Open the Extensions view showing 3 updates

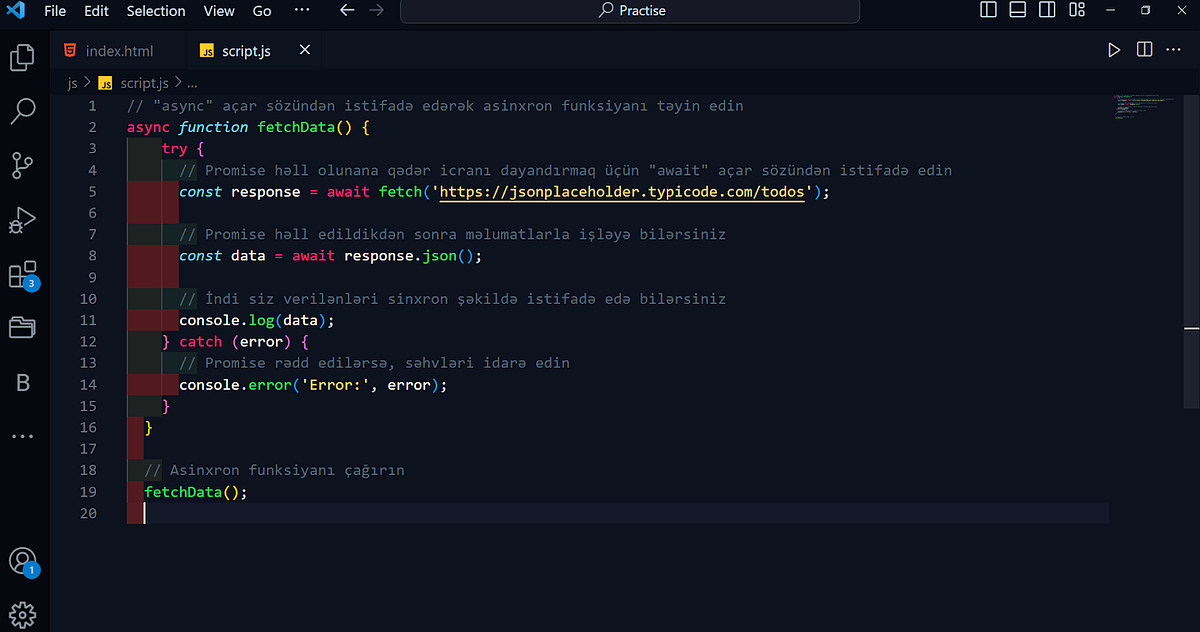pyautogui.click(x=22, y=274)
